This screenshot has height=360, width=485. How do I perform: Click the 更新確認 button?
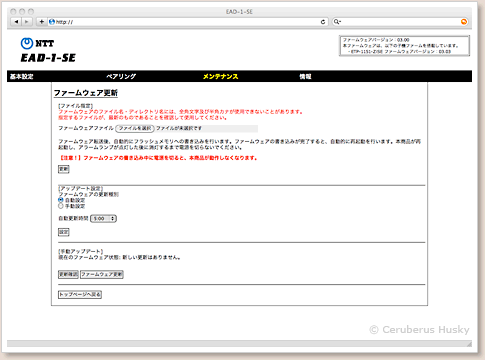pos(68,274)
